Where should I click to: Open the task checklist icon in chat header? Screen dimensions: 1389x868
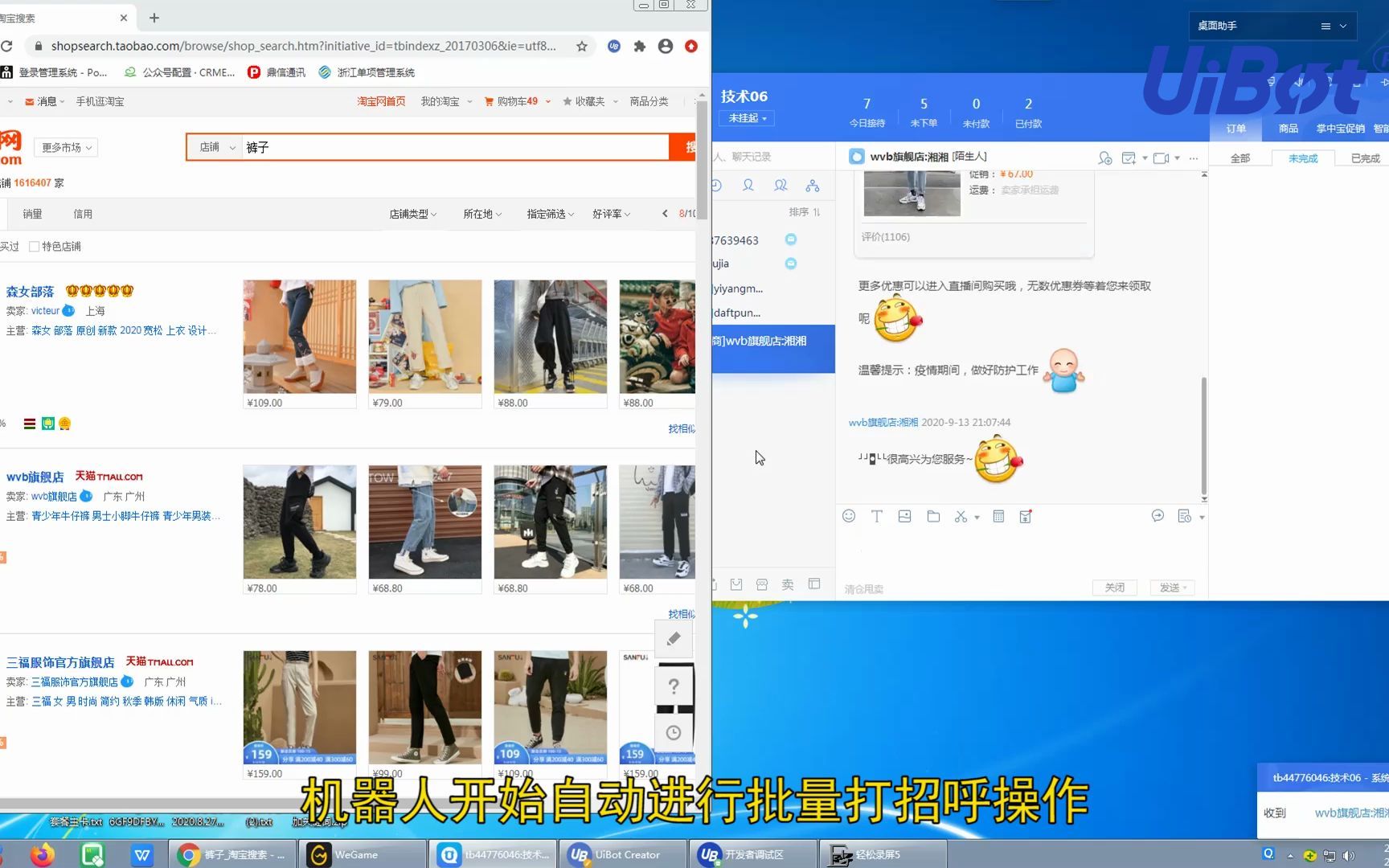pos(1129,158)
